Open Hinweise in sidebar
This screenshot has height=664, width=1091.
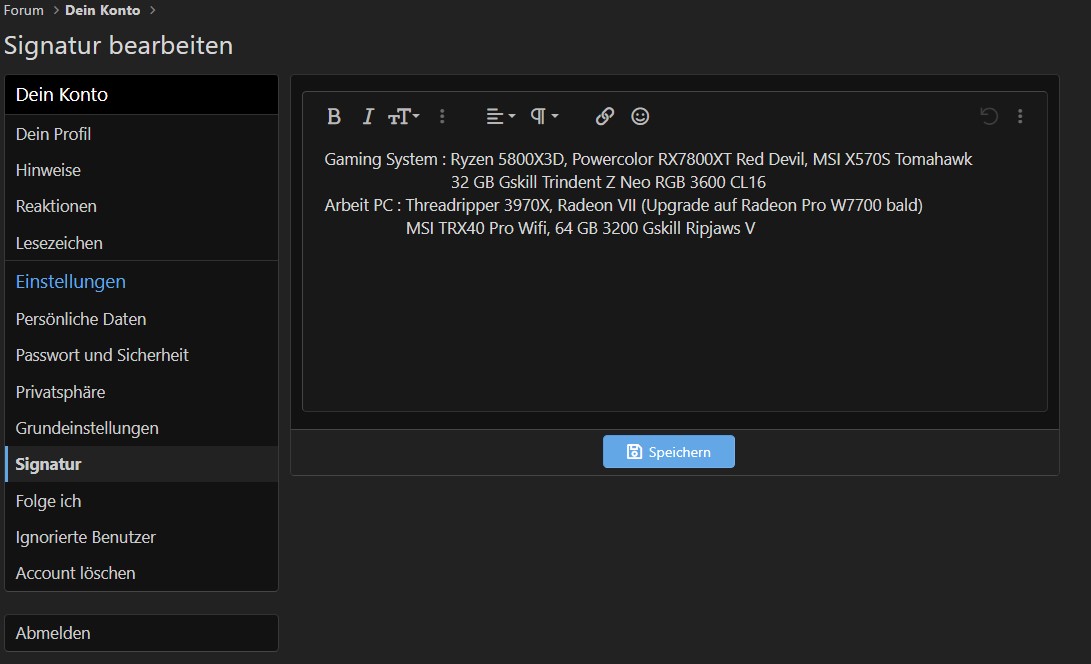coord(141,170)
